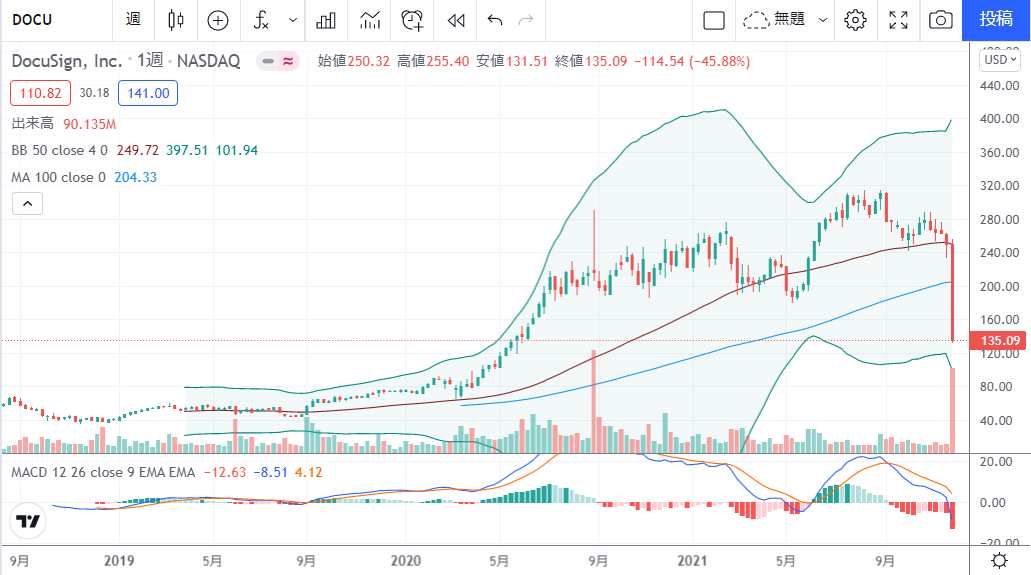Viewport: 1031px width, 575px height.
Task: Expand the indicator templates chevron
Action: point(293,20)
